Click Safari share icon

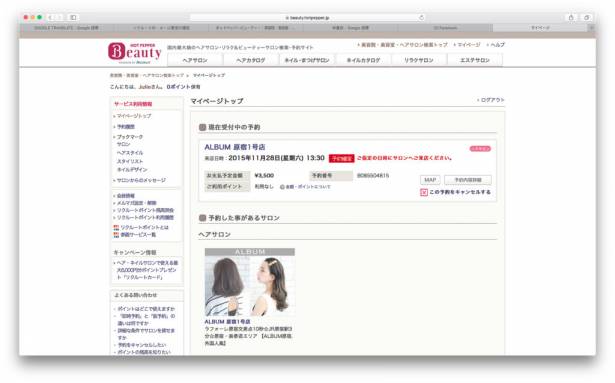571,17
